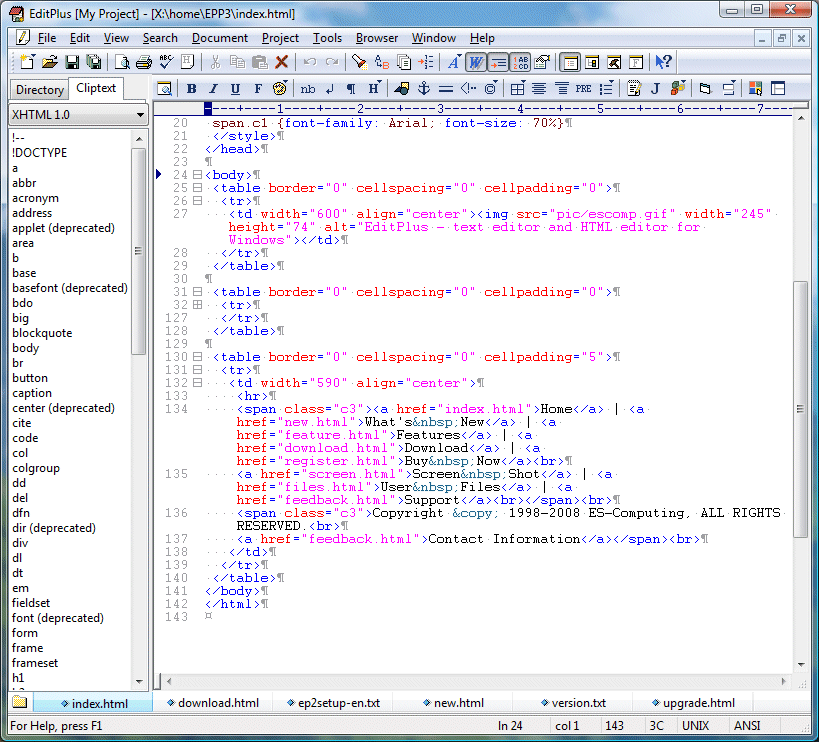Screen dimensions: 819x742
Task: Toggle bold tag insertion
Action: (190, 89)
